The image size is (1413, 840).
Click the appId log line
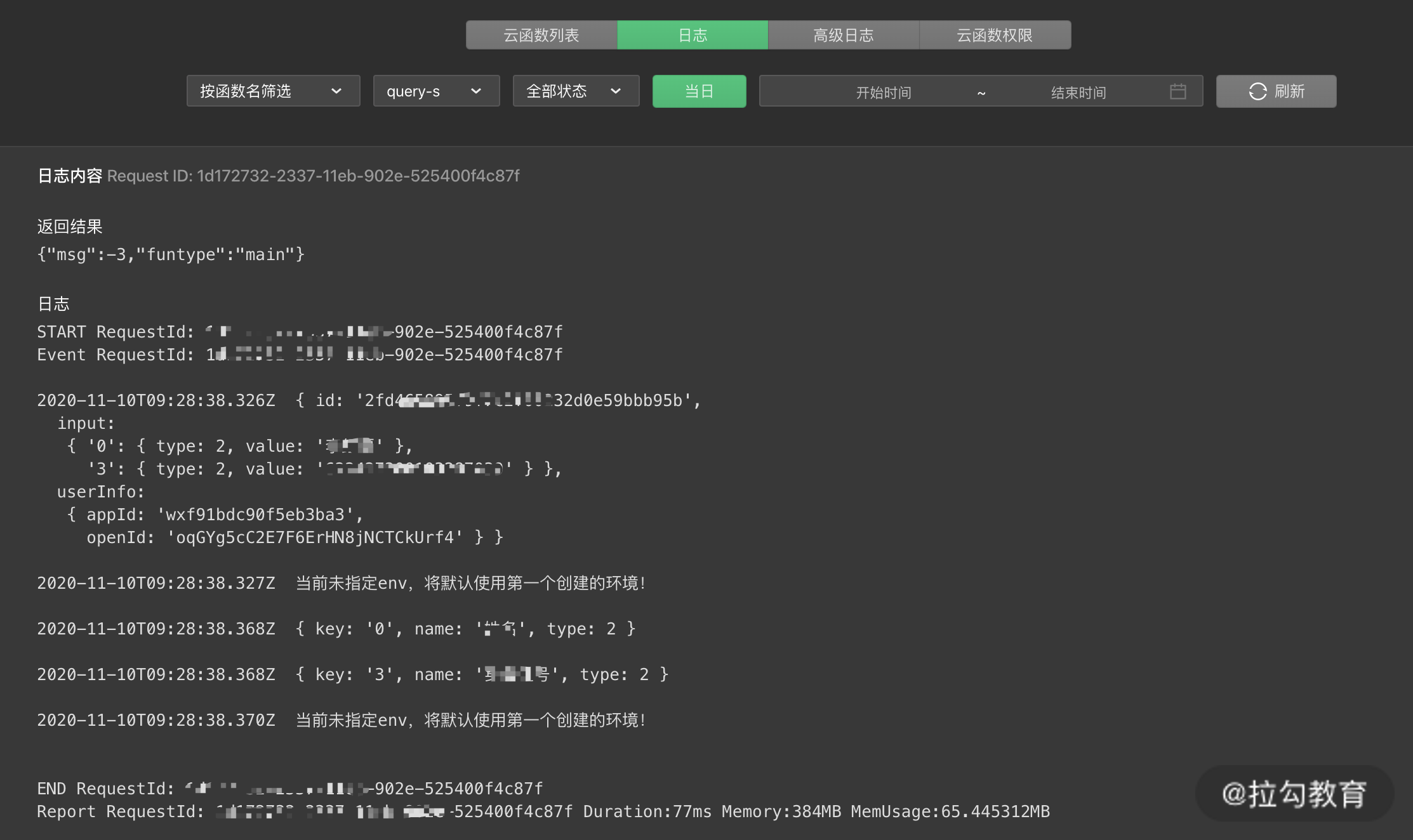pyautogui.click(x=216, y=515)
